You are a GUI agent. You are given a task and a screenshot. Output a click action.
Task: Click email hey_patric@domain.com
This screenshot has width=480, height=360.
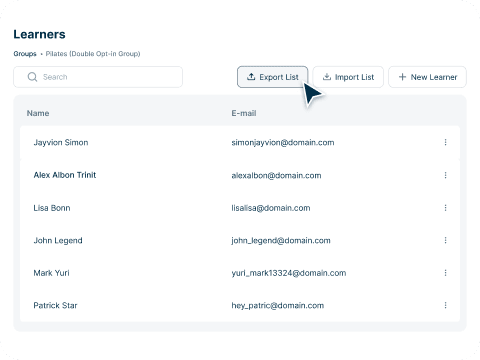pyautogui.click(x=278, y=306)
